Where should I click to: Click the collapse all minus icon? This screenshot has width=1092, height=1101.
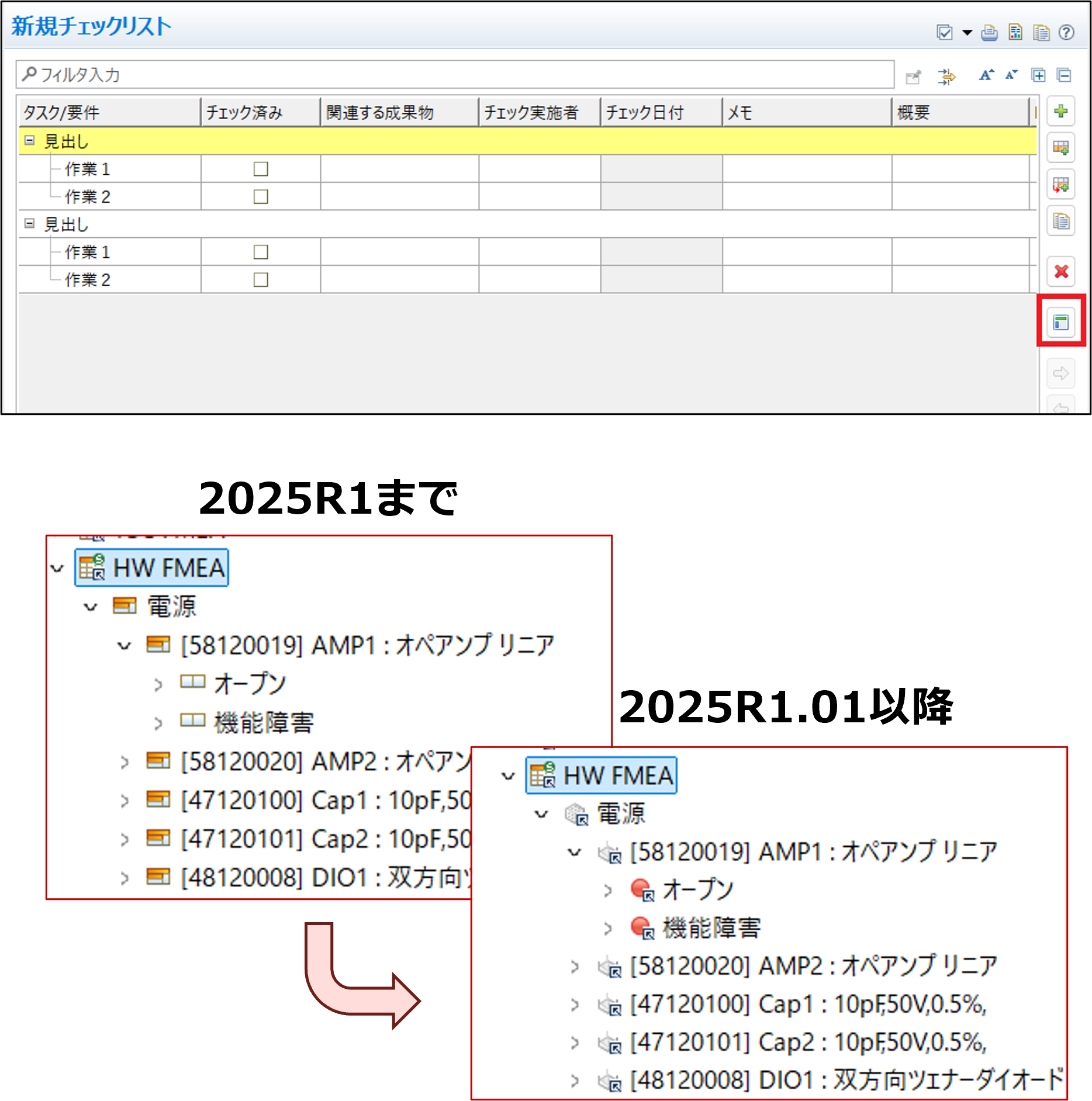pyautogui.click(x=1064, y=75)
